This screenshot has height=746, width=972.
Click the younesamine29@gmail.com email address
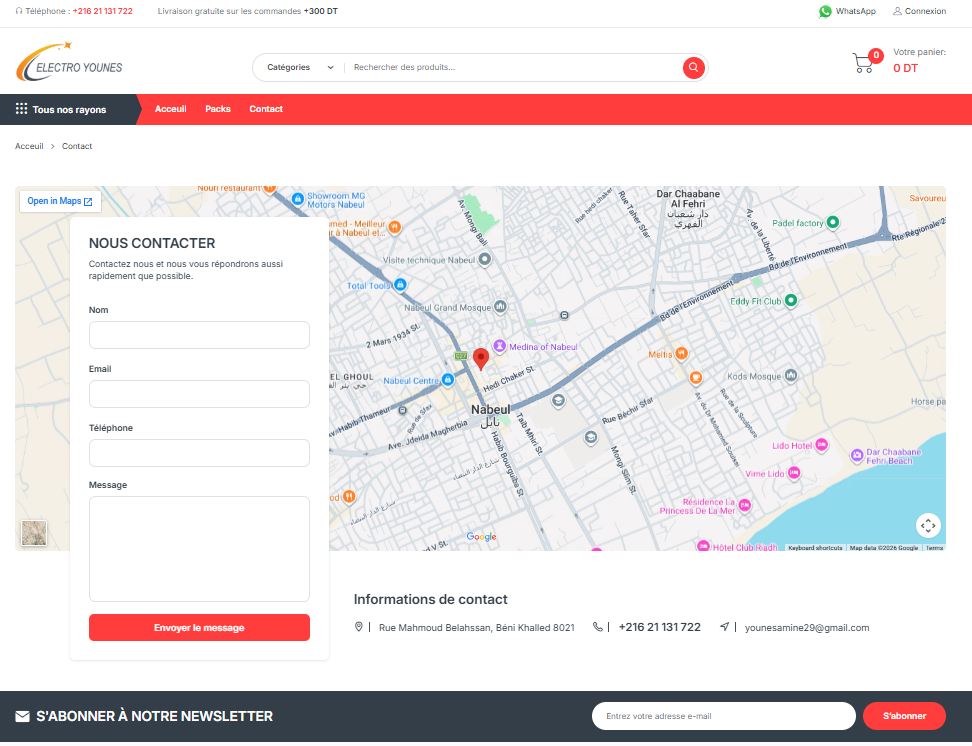[806, 628]
